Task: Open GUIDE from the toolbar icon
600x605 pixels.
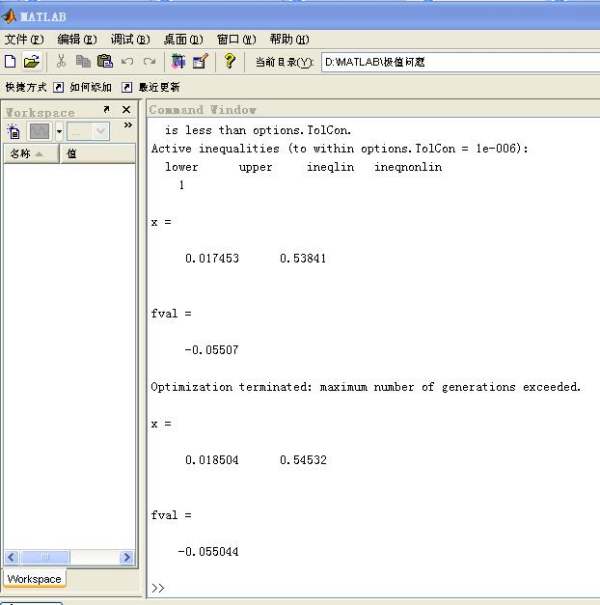Action: tap(200, 62)
